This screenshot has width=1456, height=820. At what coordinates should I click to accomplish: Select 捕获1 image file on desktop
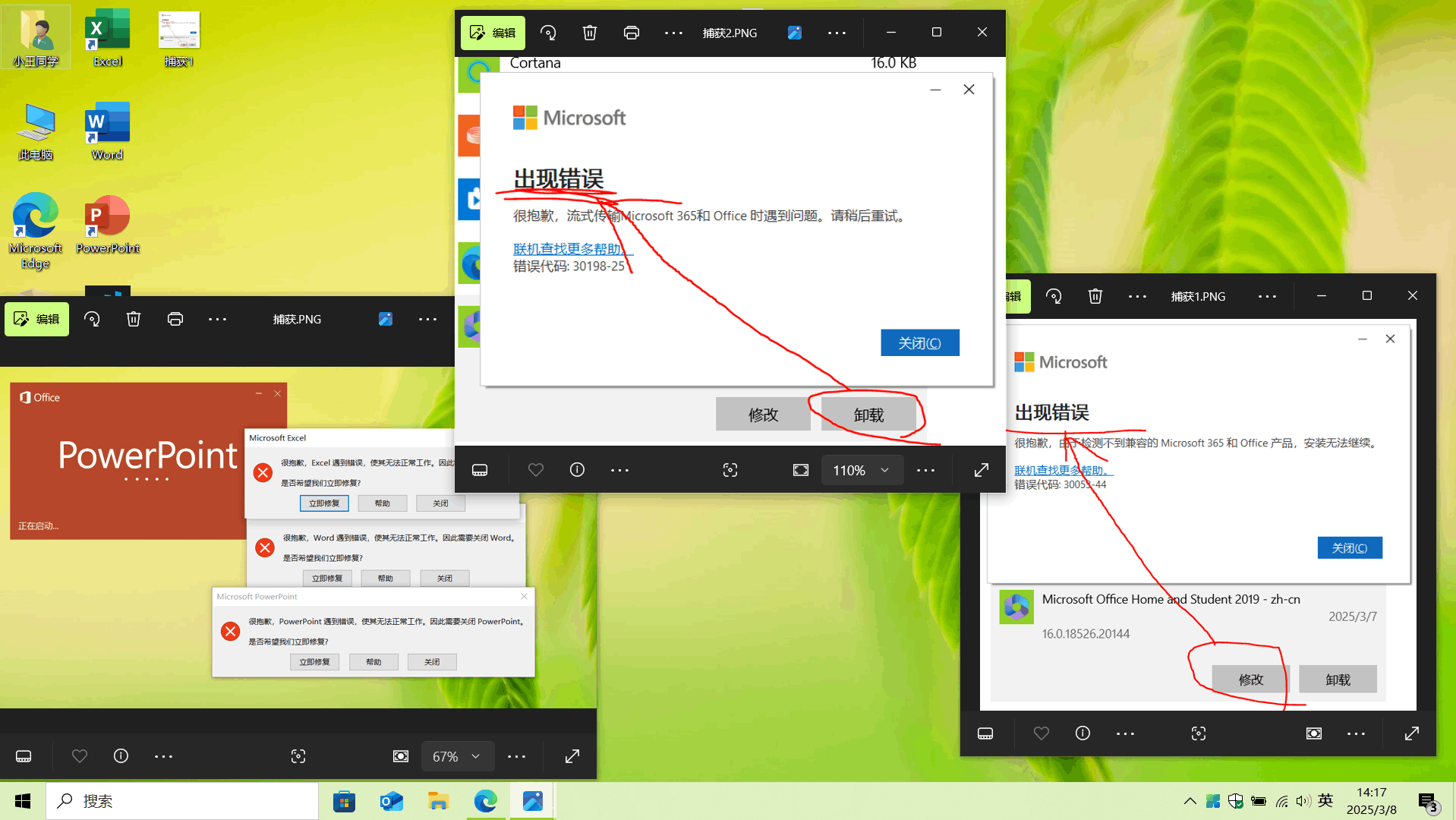click(179, 38)
